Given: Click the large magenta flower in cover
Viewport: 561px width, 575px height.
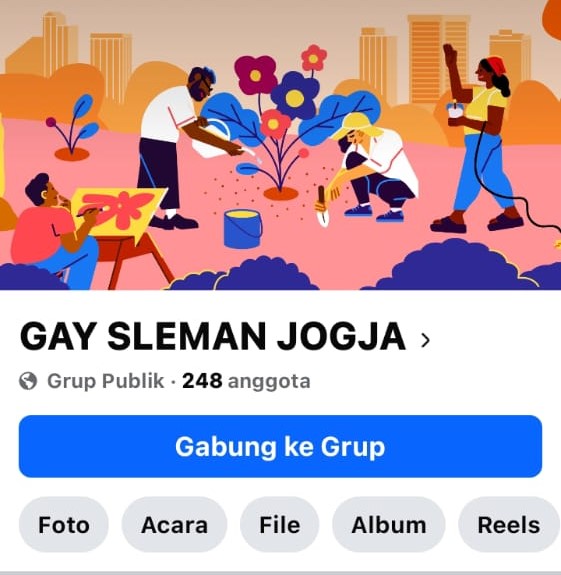Looking at the screenshot, I should (x=255, y=75).
